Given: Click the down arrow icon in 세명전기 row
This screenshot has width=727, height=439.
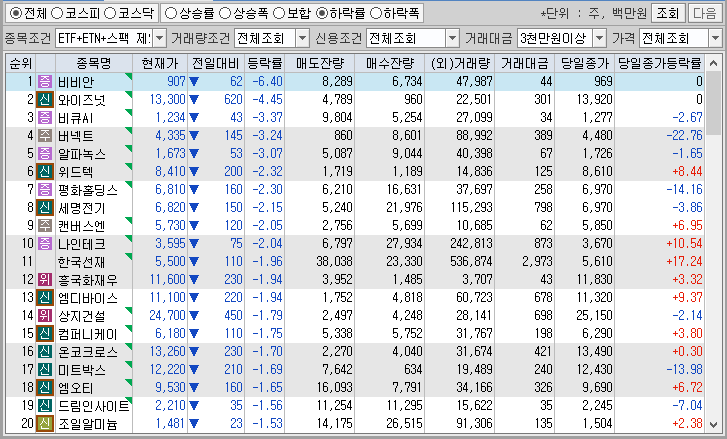Looking at the screenshot, I should coord(194,208).
